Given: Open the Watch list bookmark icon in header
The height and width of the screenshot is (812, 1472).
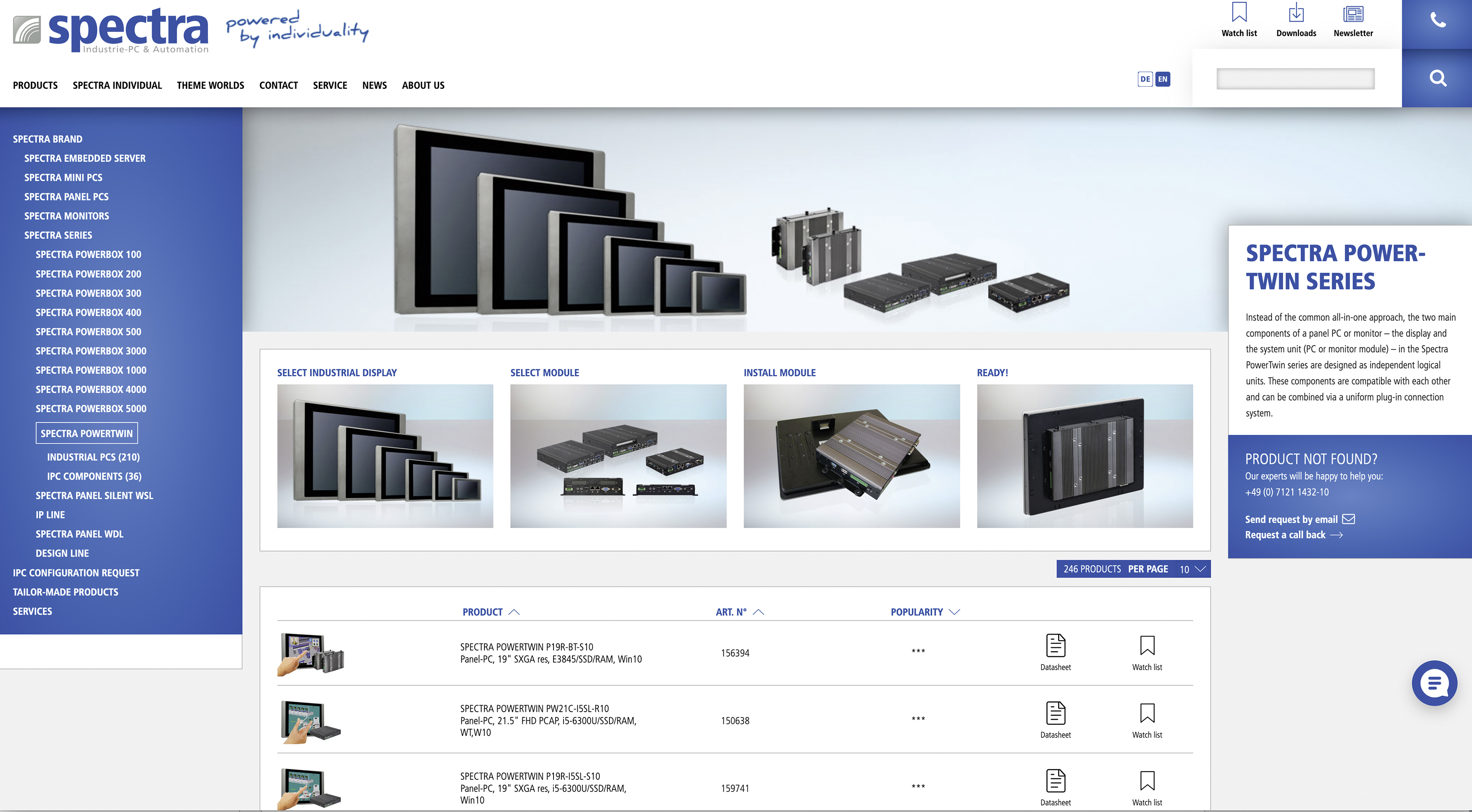Looking at the screenshot, I should [1239, 13].
